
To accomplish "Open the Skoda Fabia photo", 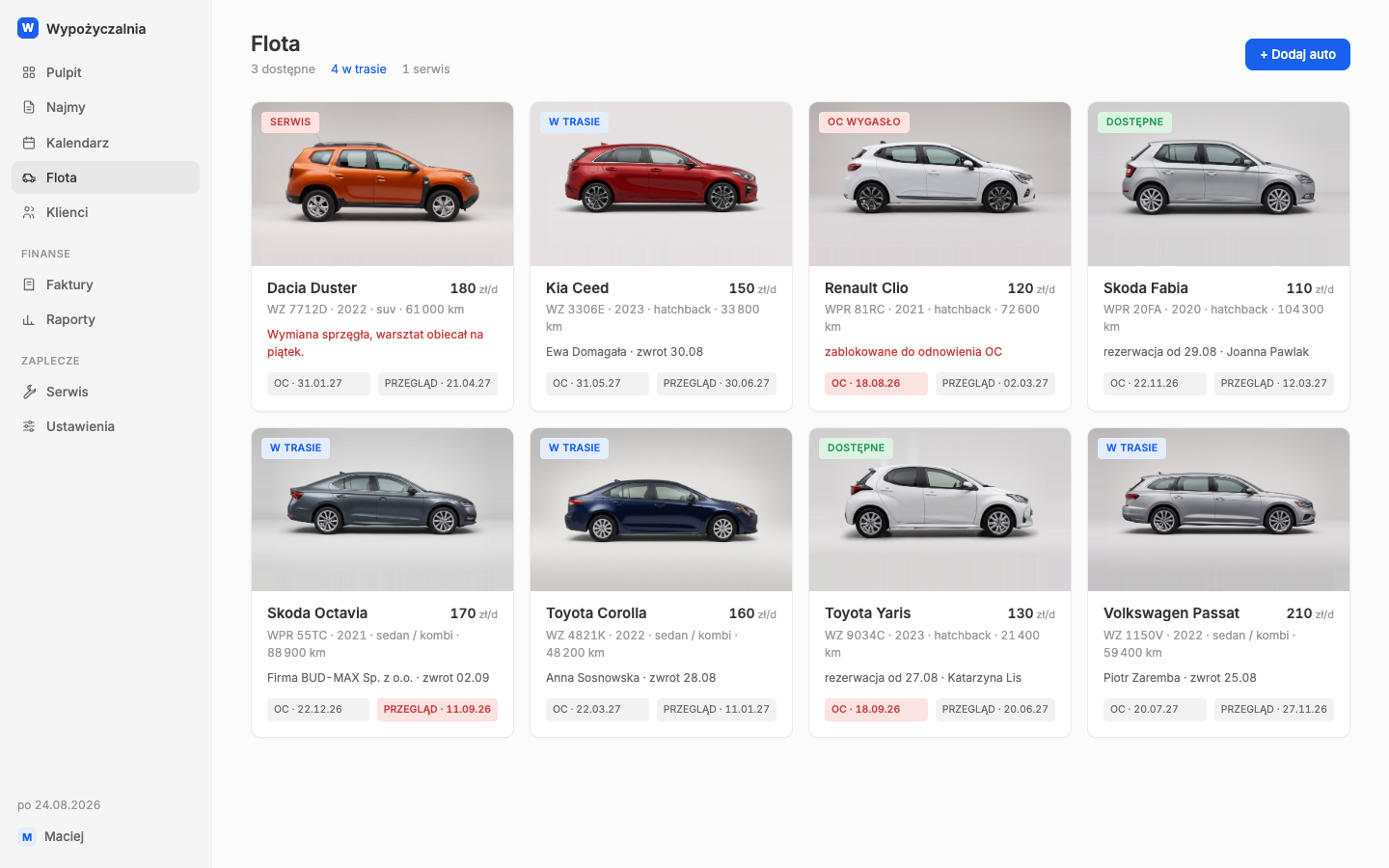I will point(1218,184).
